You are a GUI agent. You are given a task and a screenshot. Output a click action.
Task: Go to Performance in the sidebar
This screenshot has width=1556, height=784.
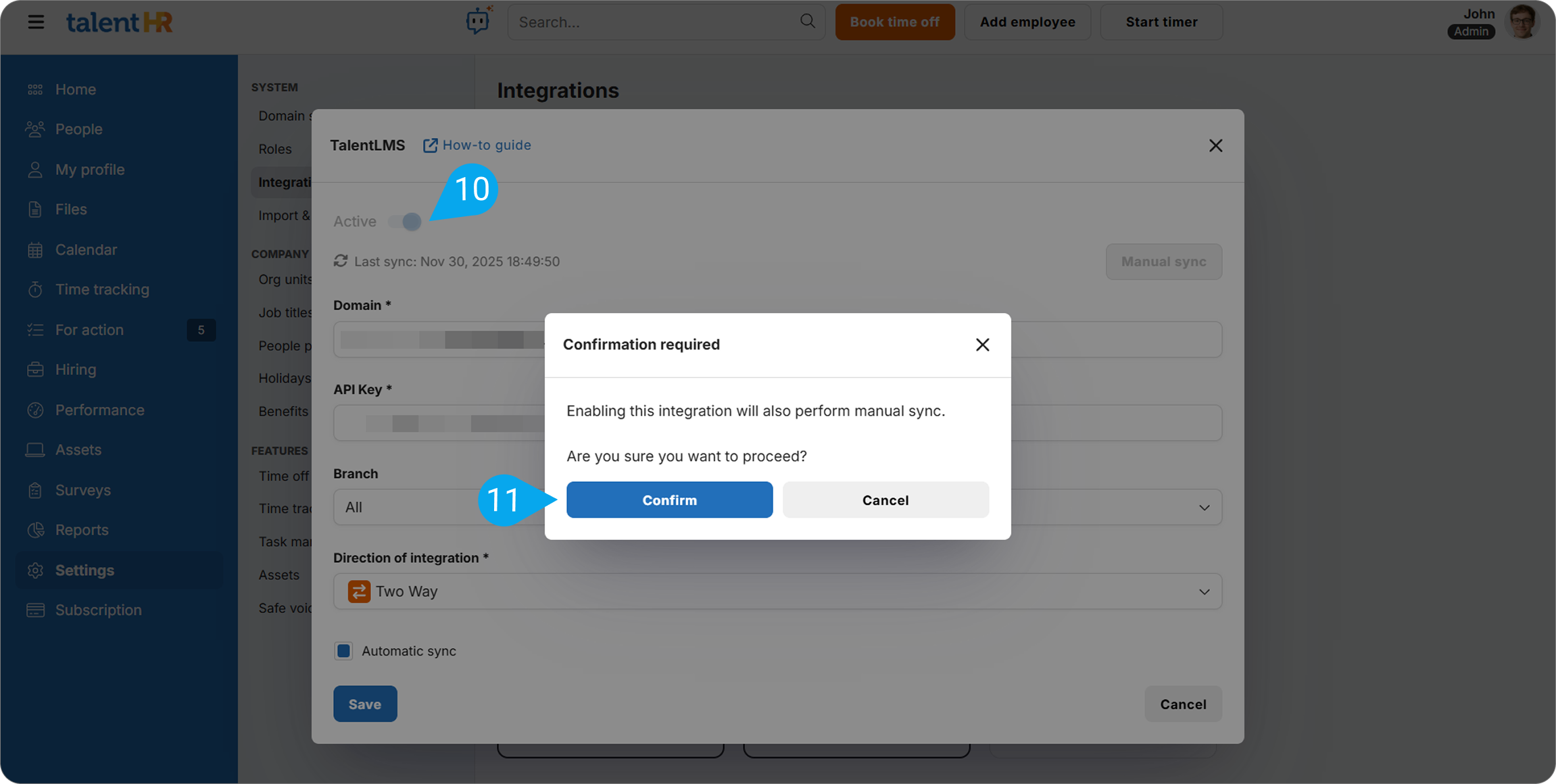(x=99, y=410)
